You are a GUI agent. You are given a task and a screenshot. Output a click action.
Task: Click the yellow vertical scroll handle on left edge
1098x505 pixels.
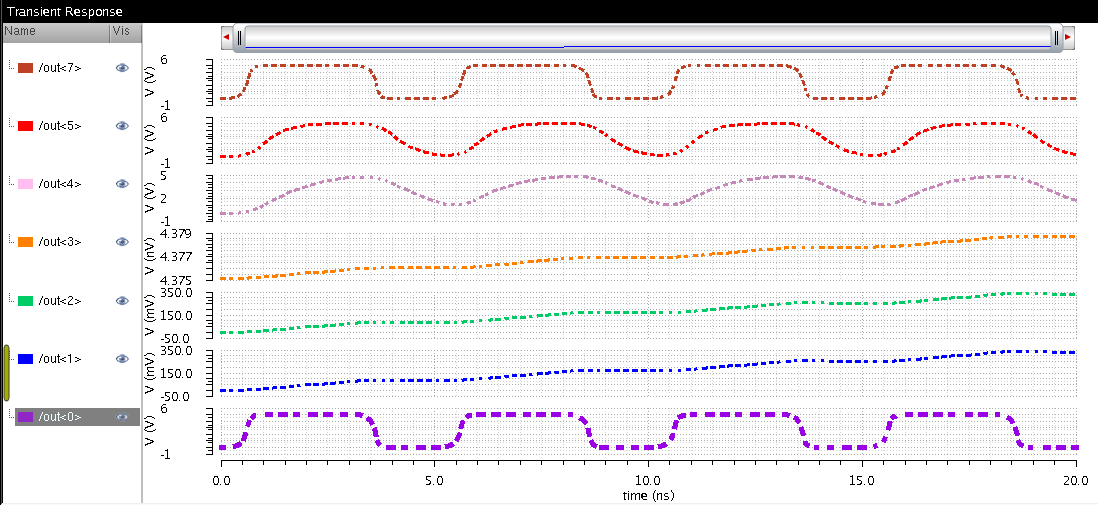[x=7, y=373]
